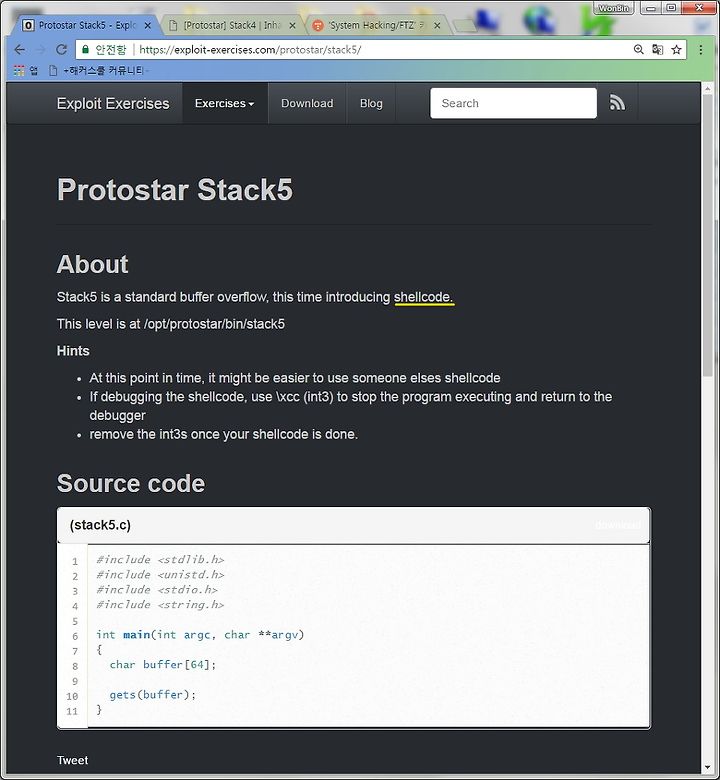Click the gets(buffer); code line
This screenshot has height=780, width=720.
(153, 694)
